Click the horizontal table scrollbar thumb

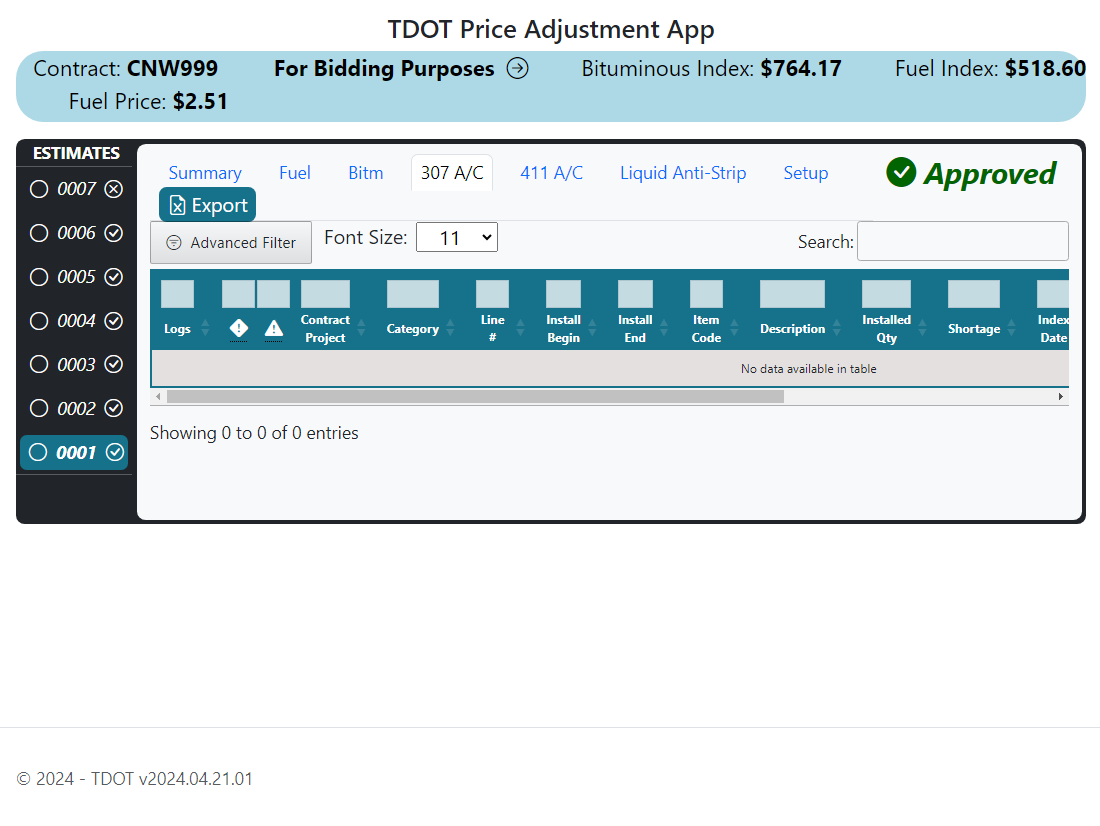(475, 397)
